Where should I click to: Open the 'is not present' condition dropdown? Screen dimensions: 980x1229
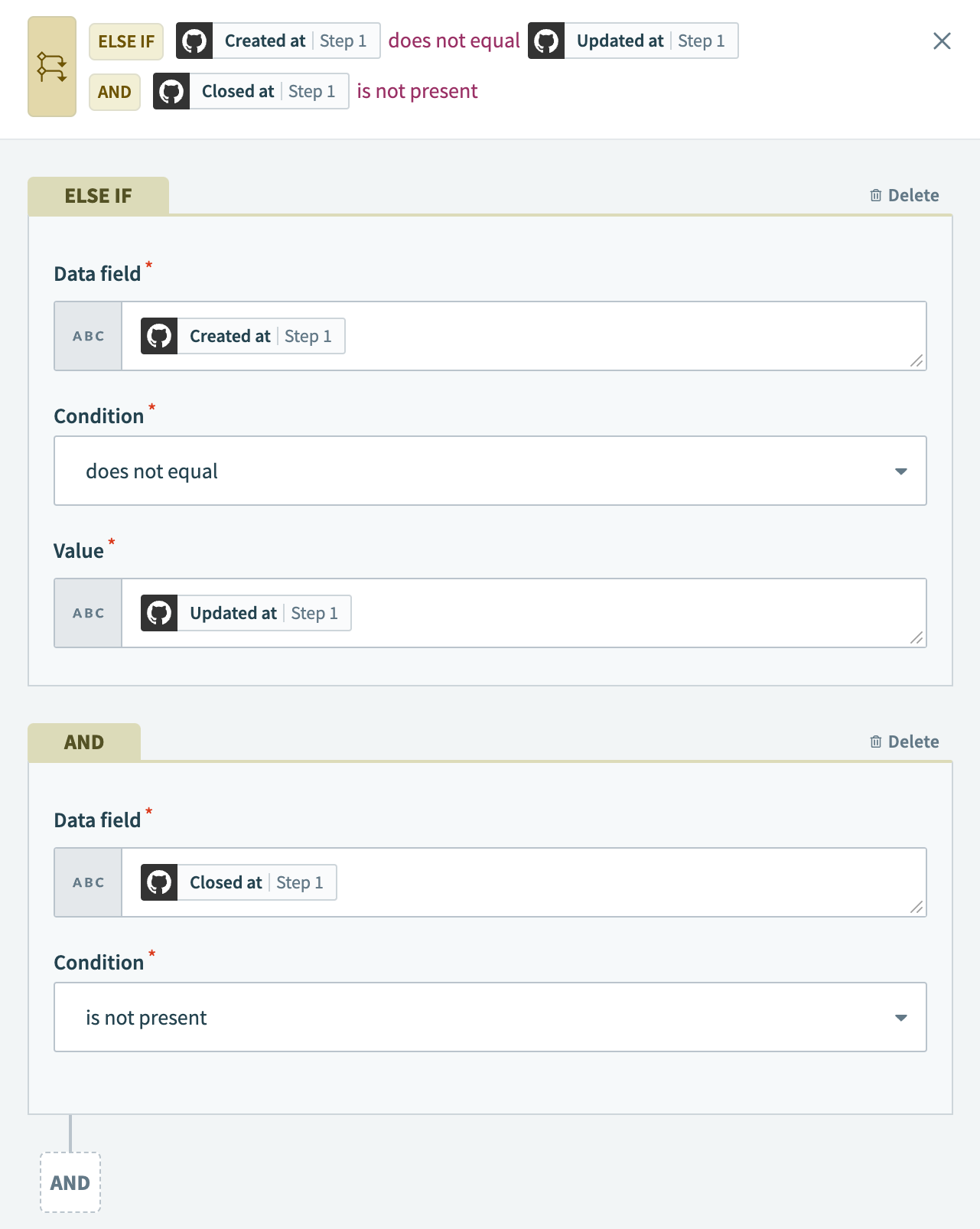(x=490, y=1017)
